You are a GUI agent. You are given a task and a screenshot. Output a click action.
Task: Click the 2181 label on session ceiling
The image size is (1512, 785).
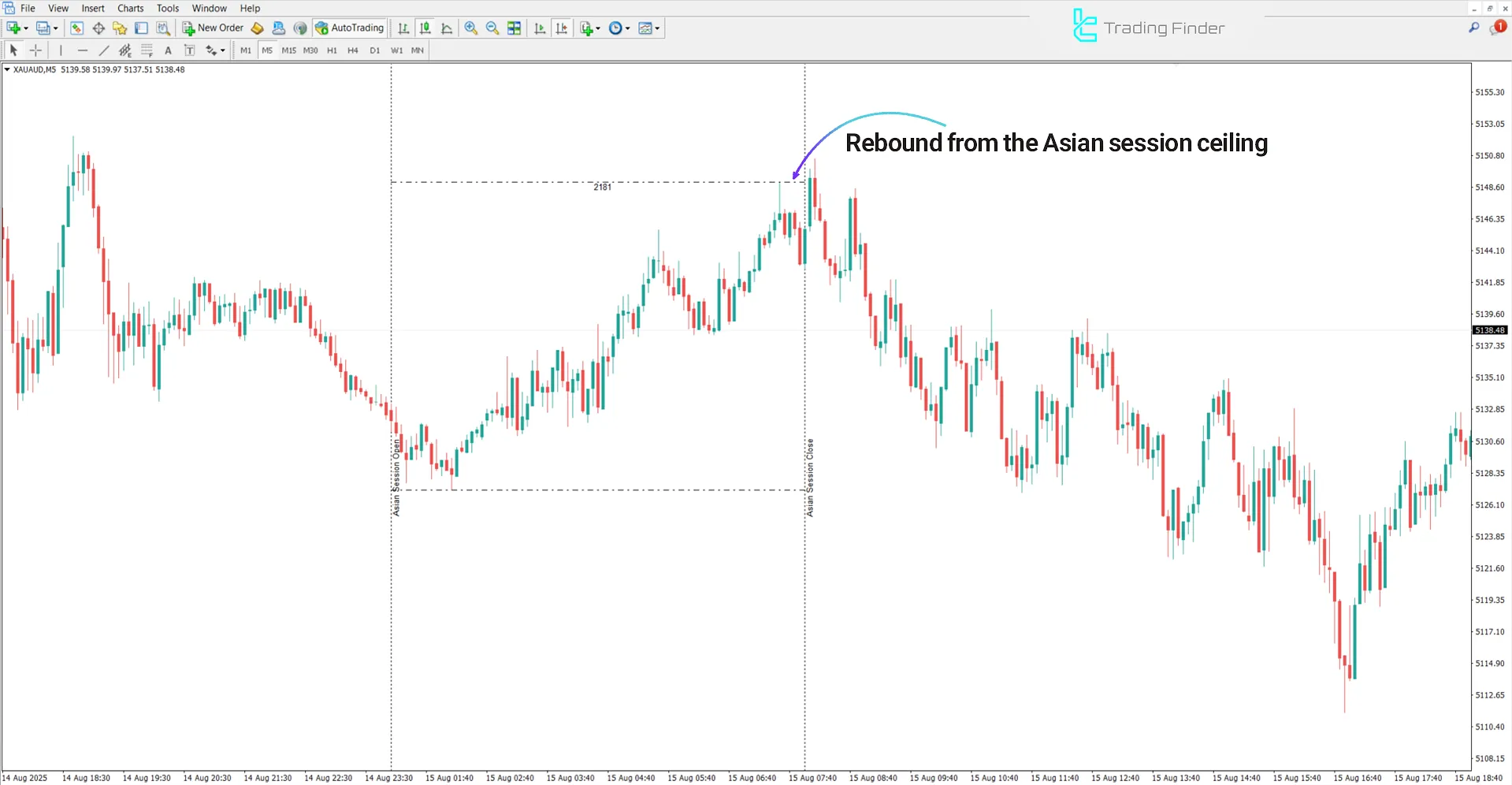(603, 187)
